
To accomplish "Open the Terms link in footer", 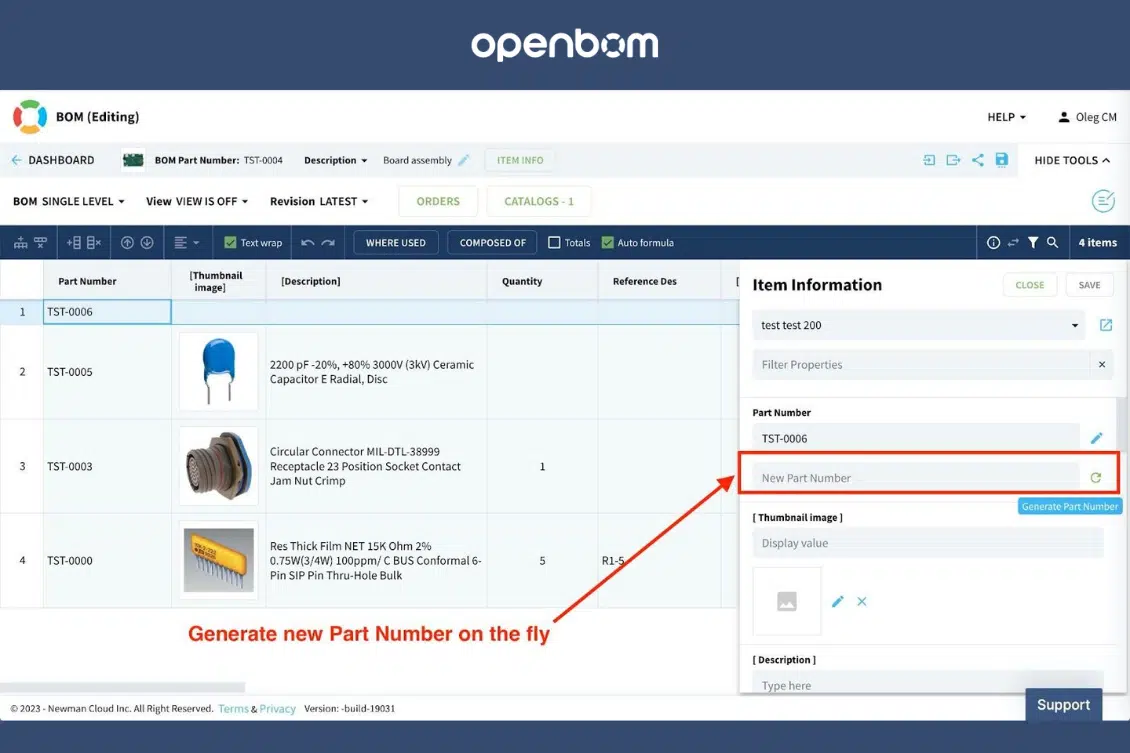I will pos(233,708).
